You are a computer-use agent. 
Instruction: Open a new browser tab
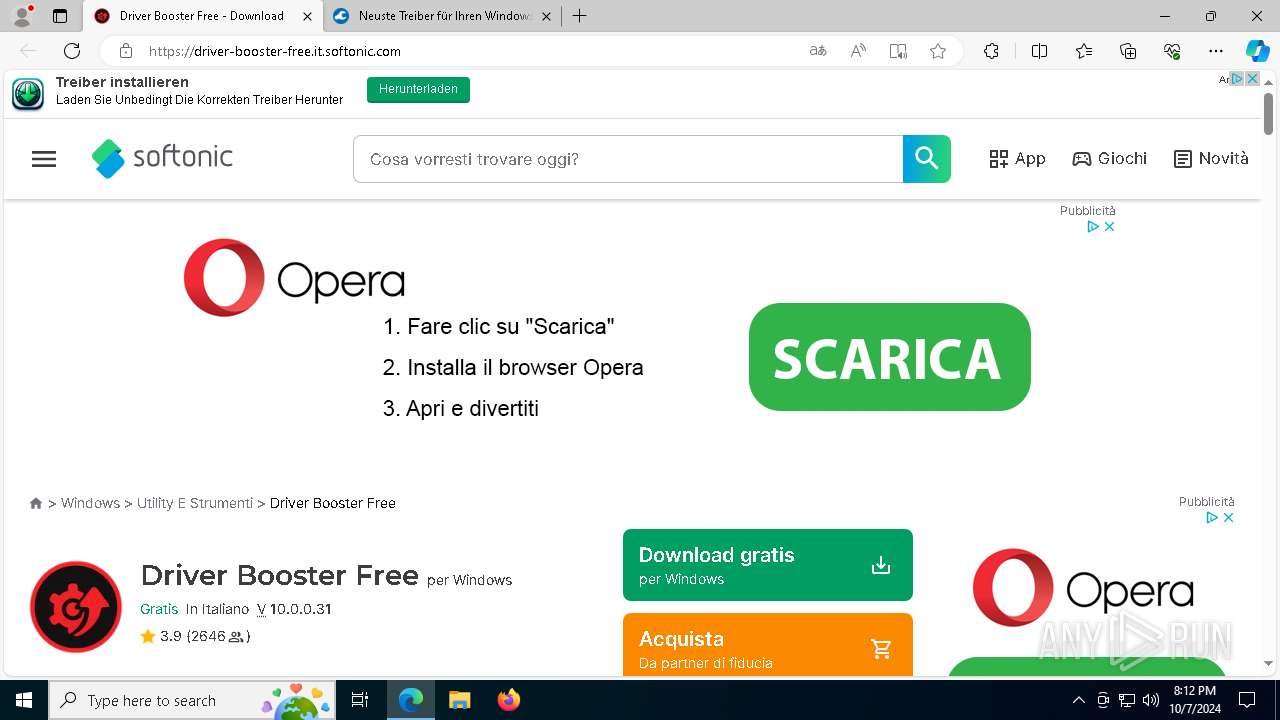tap(580, 16)
